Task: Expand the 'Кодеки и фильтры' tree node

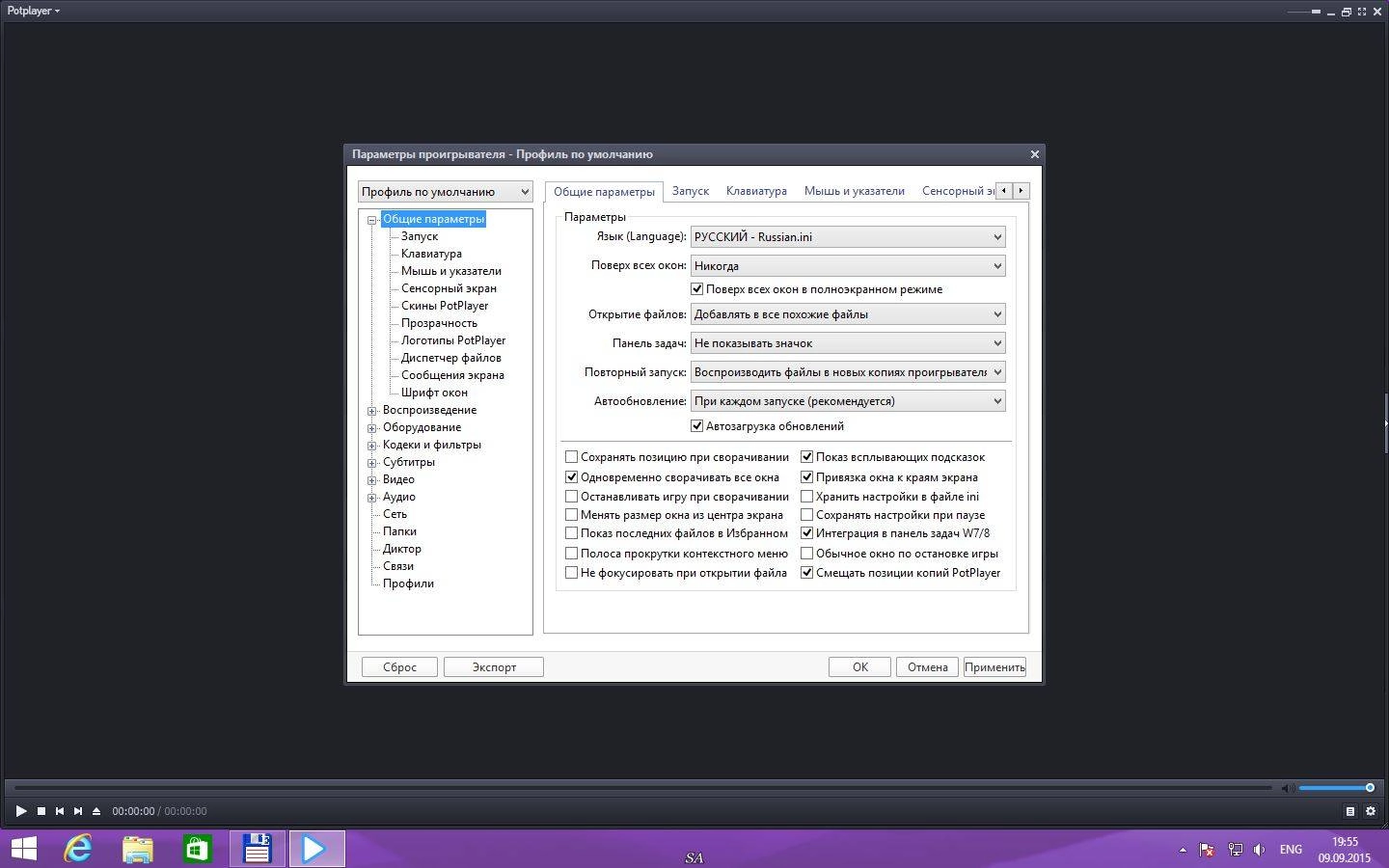Action: 371,446
